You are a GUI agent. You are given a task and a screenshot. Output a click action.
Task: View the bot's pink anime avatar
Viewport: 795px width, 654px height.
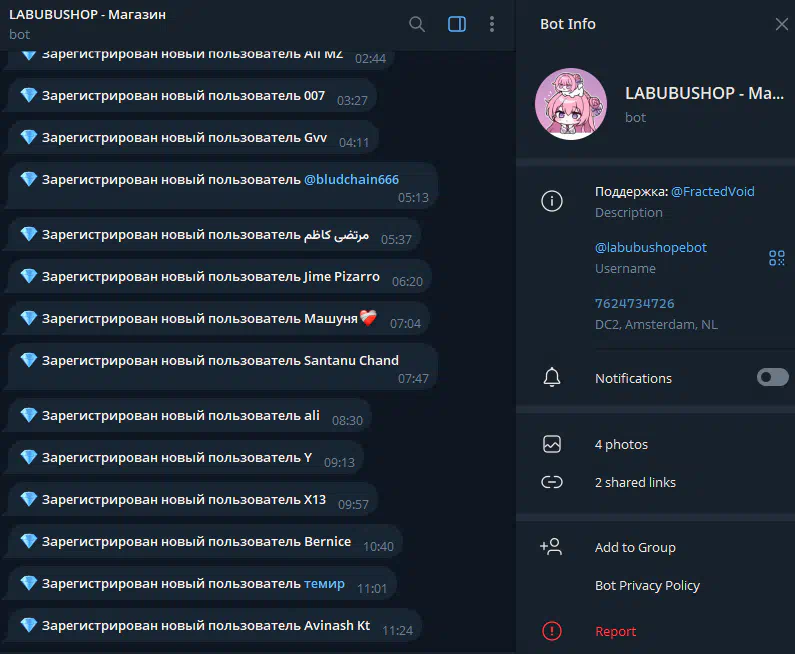(571, 104)
